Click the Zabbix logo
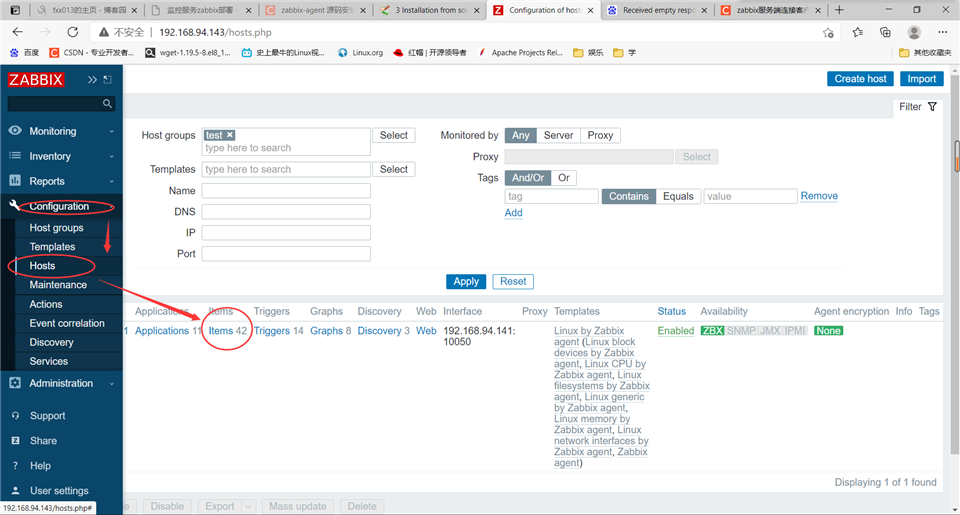Screen dimensions: 960x515 36,80
